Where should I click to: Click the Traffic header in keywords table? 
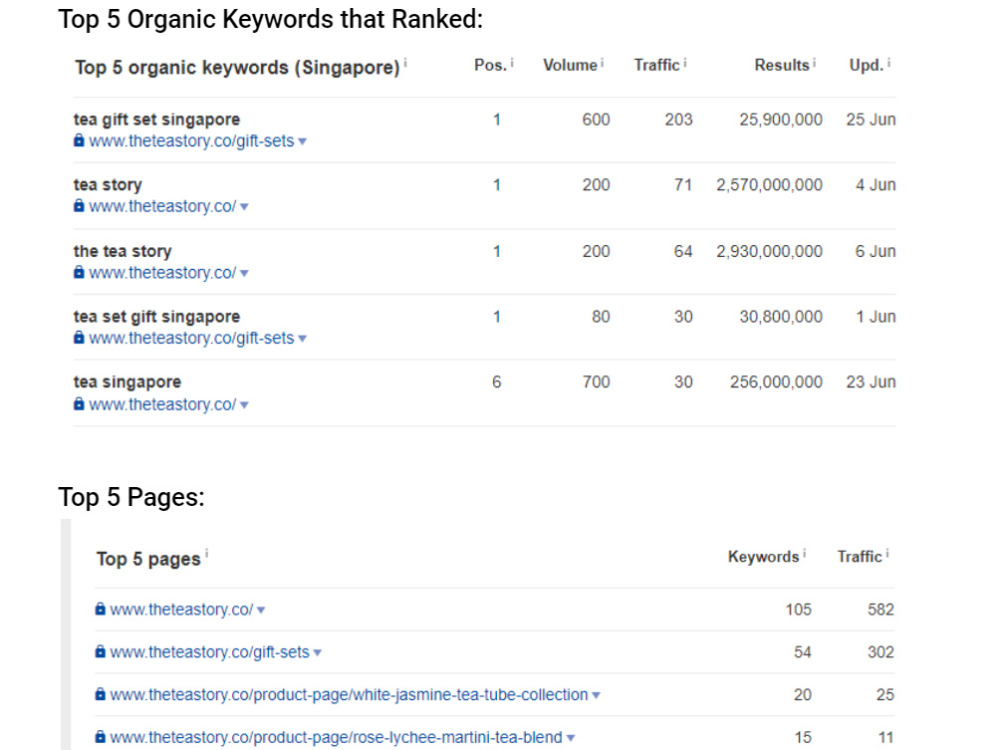656,65
